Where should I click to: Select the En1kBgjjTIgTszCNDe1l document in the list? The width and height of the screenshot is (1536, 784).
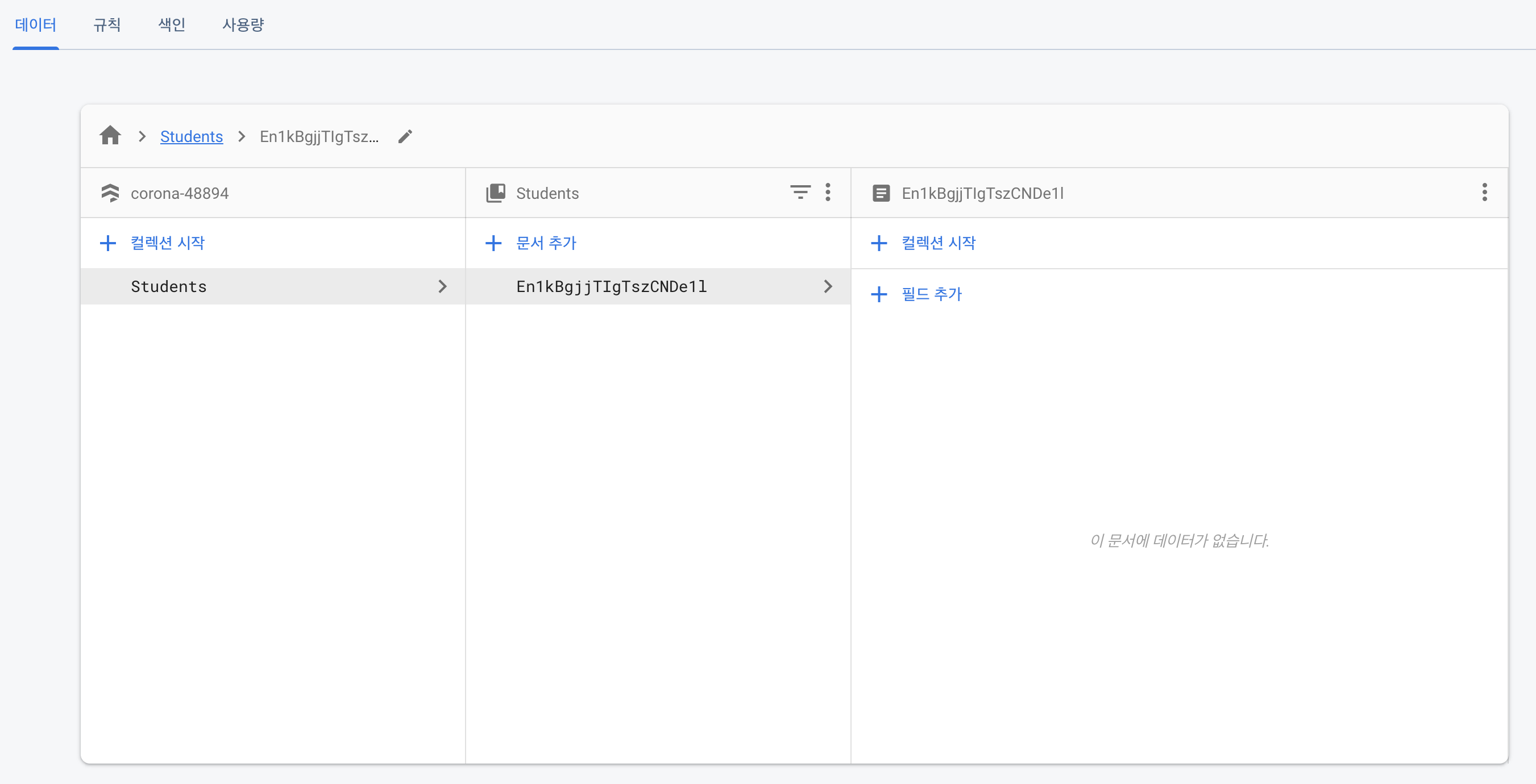611,286
